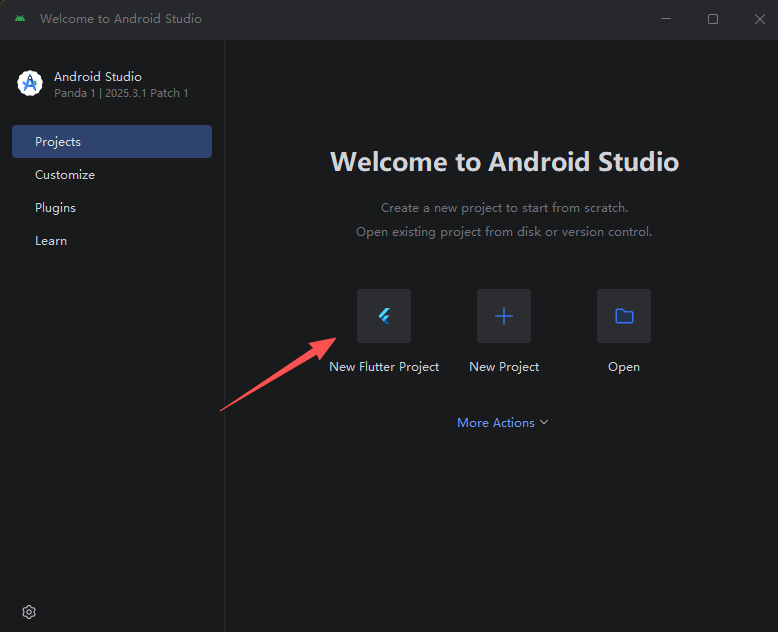Click the 'Create a new project' text

point(504,208)
